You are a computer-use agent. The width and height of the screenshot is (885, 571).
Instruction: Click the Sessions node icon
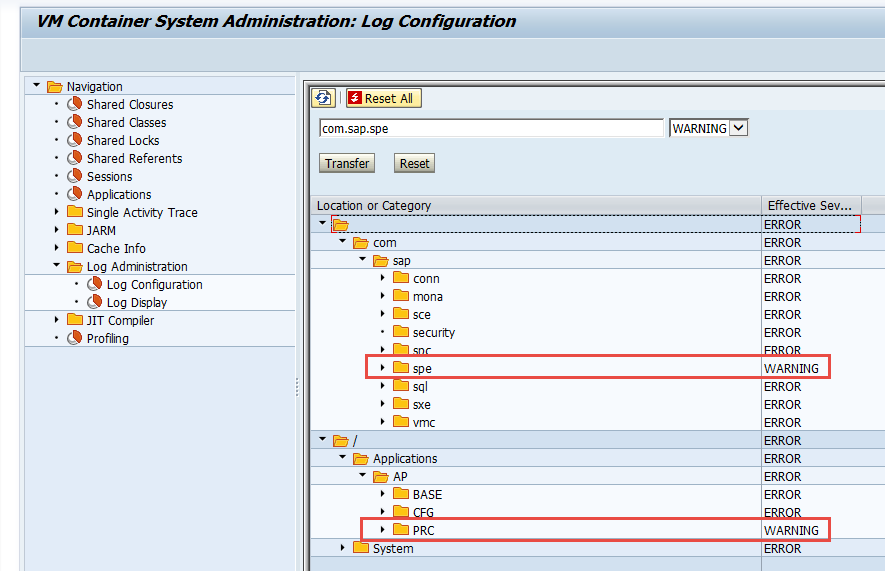(74, 176)
